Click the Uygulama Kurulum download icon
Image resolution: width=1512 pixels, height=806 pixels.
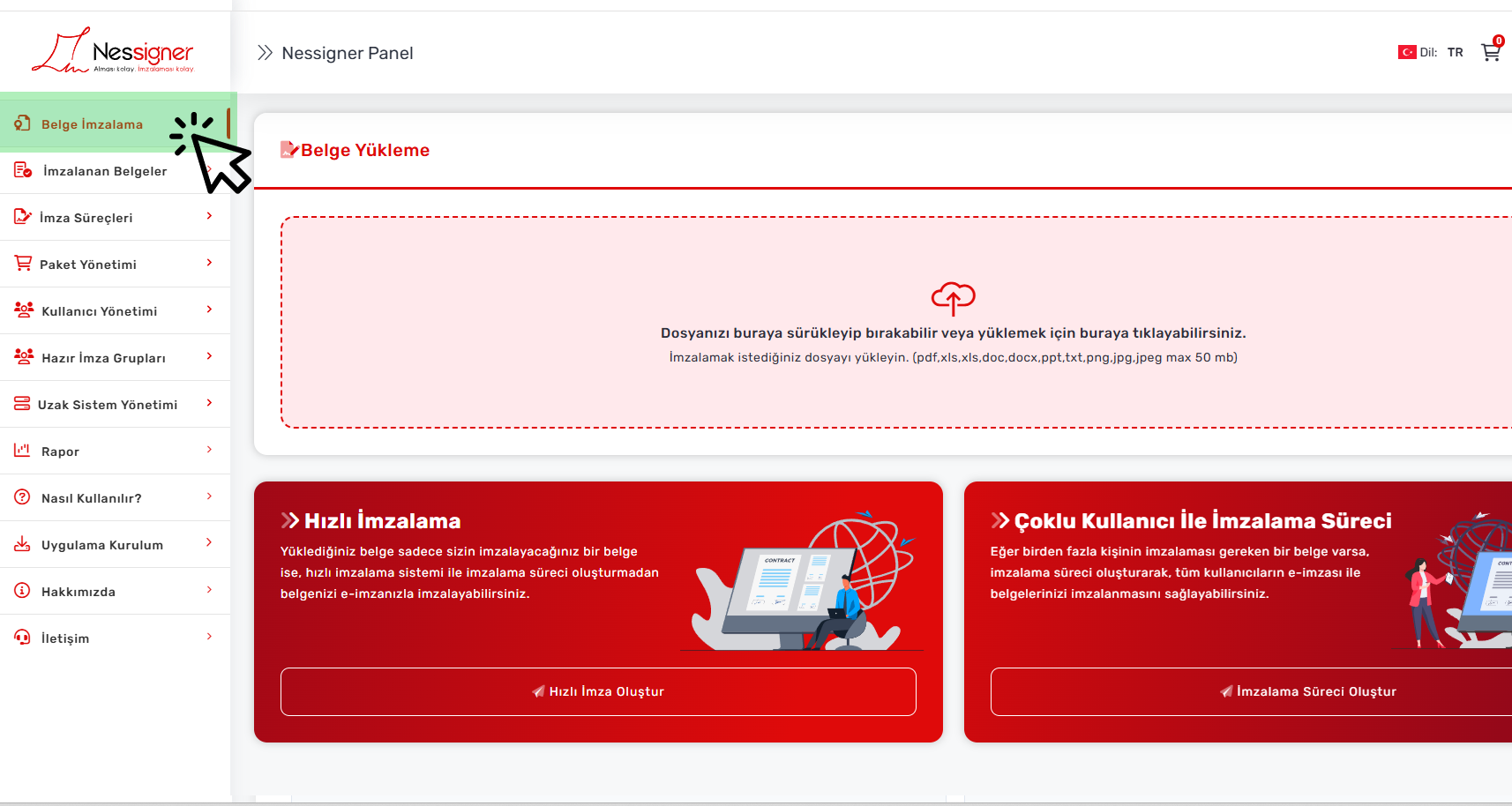(22, 544)
